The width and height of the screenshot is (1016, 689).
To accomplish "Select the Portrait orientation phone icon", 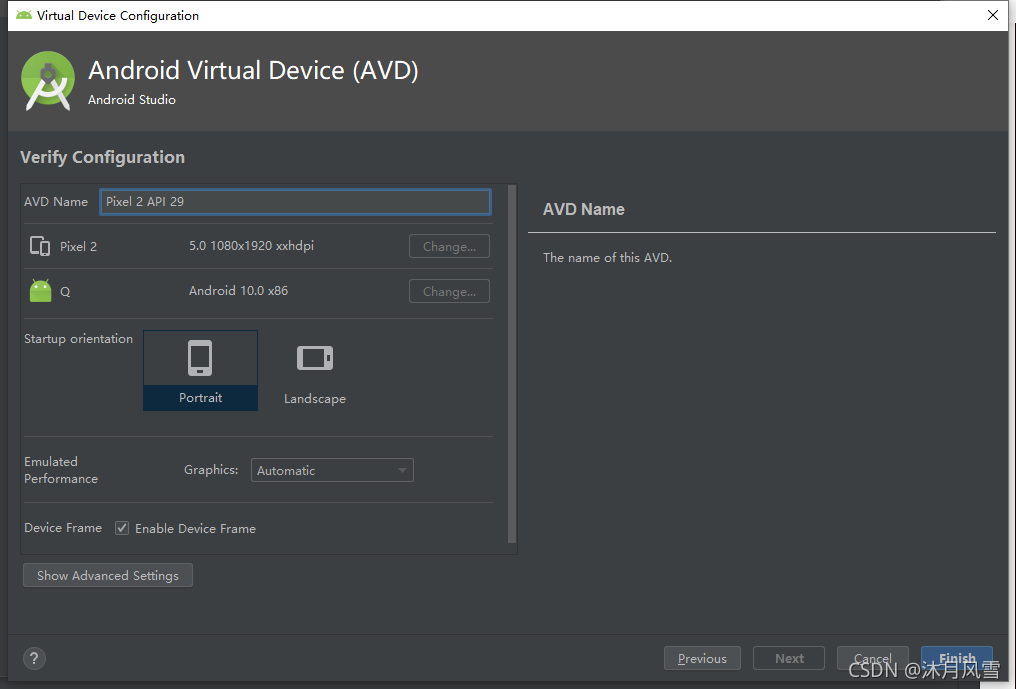I will coord(200,358).
